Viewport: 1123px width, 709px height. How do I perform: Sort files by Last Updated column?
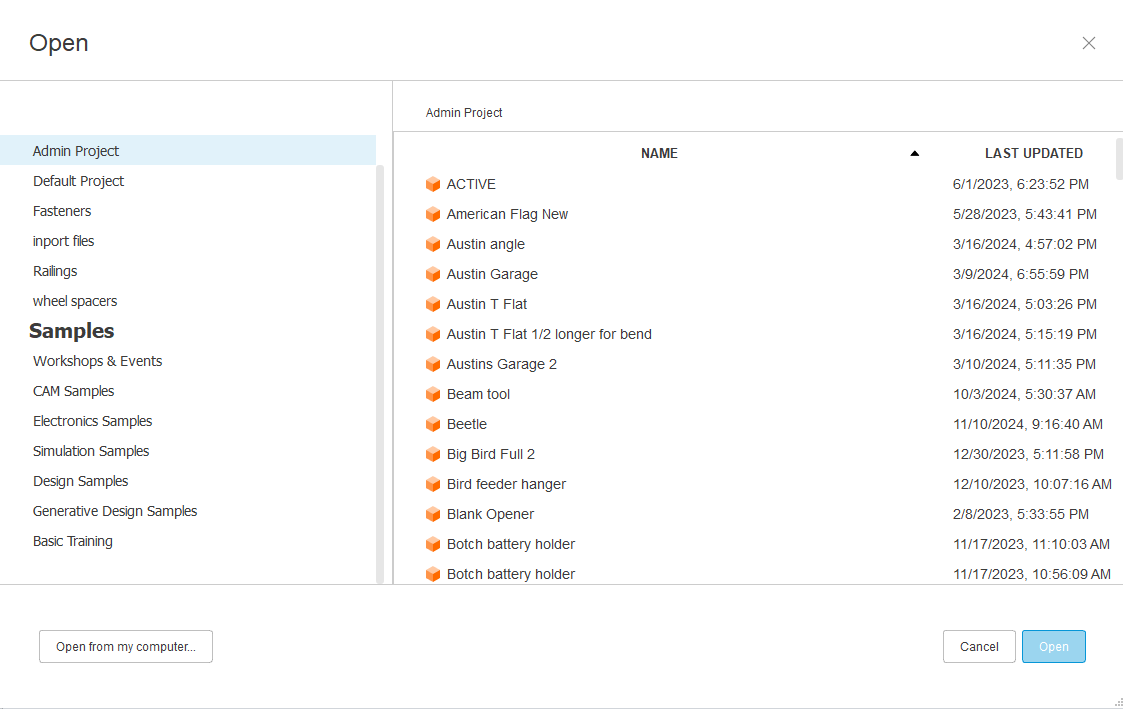click(1033, 154)
